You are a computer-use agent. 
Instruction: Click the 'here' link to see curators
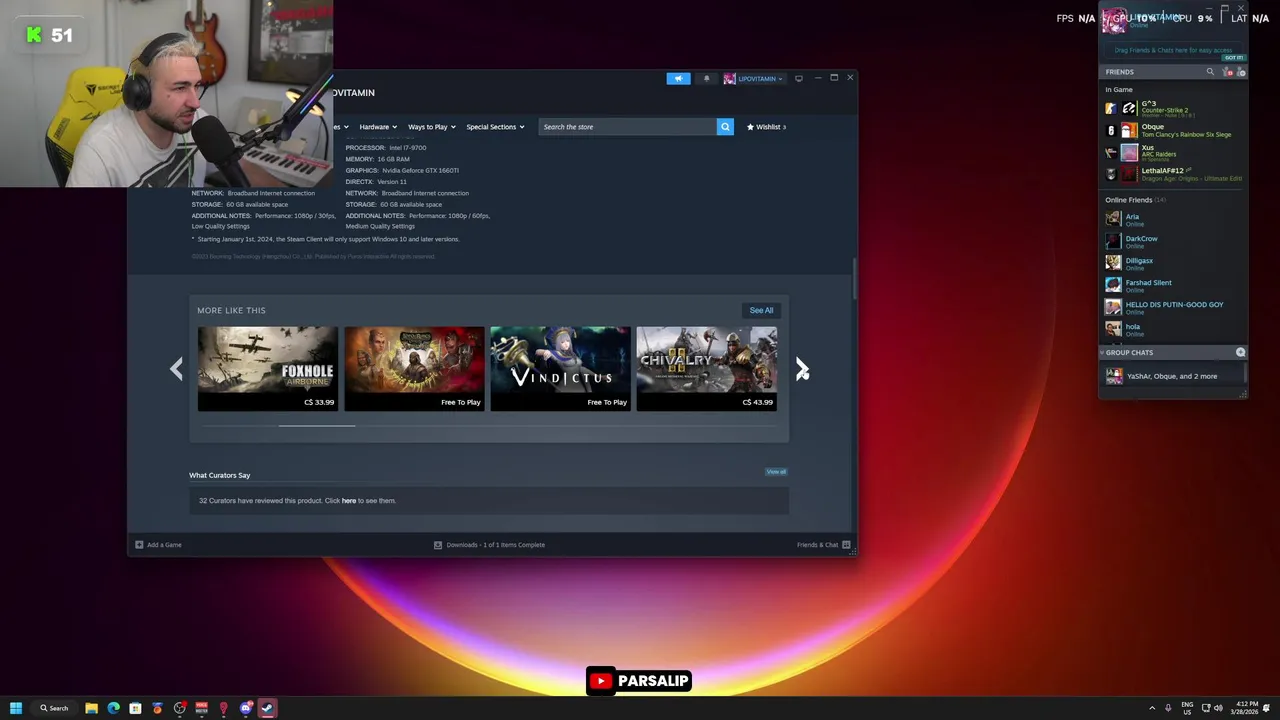[349, 501]
